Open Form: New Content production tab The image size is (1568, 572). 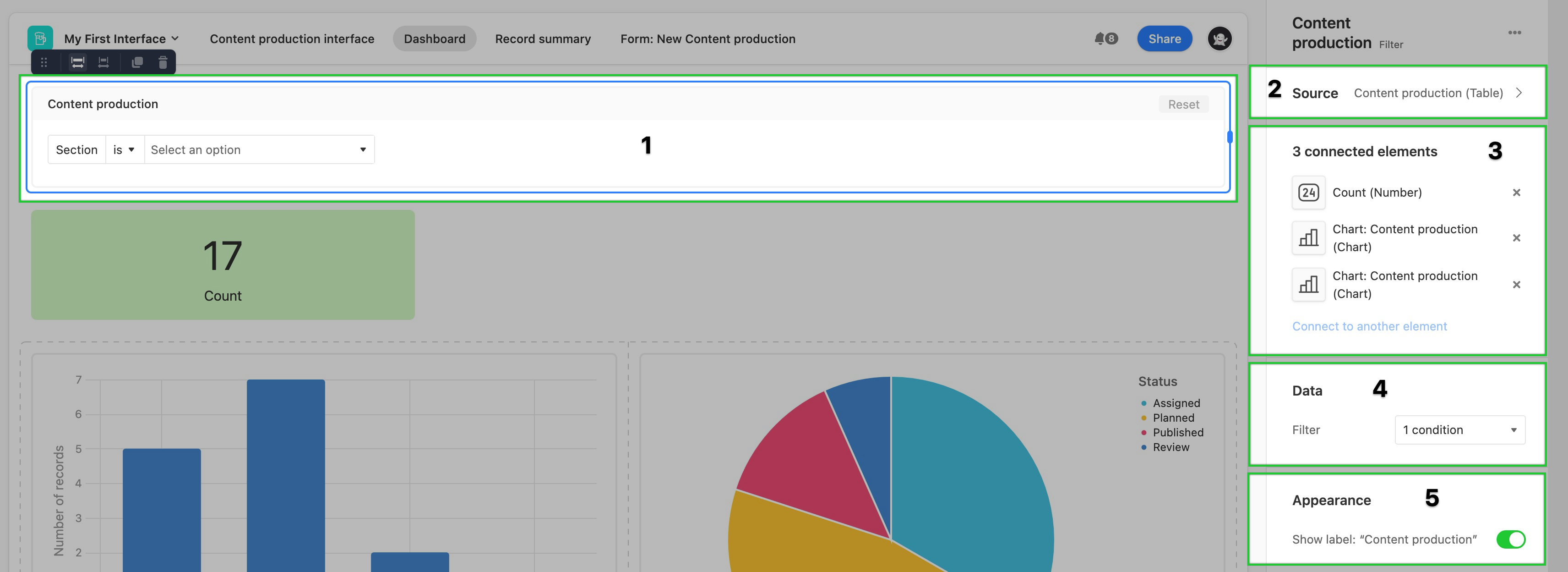(x=708, y=39)
